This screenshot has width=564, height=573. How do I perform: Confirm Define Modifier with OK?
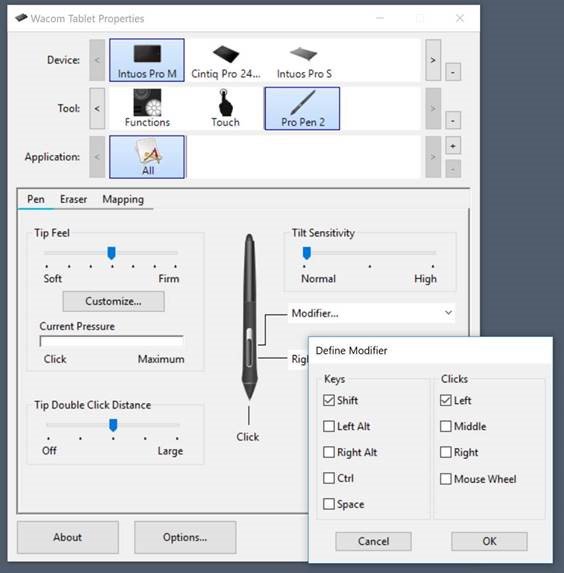tap(489, 541)
